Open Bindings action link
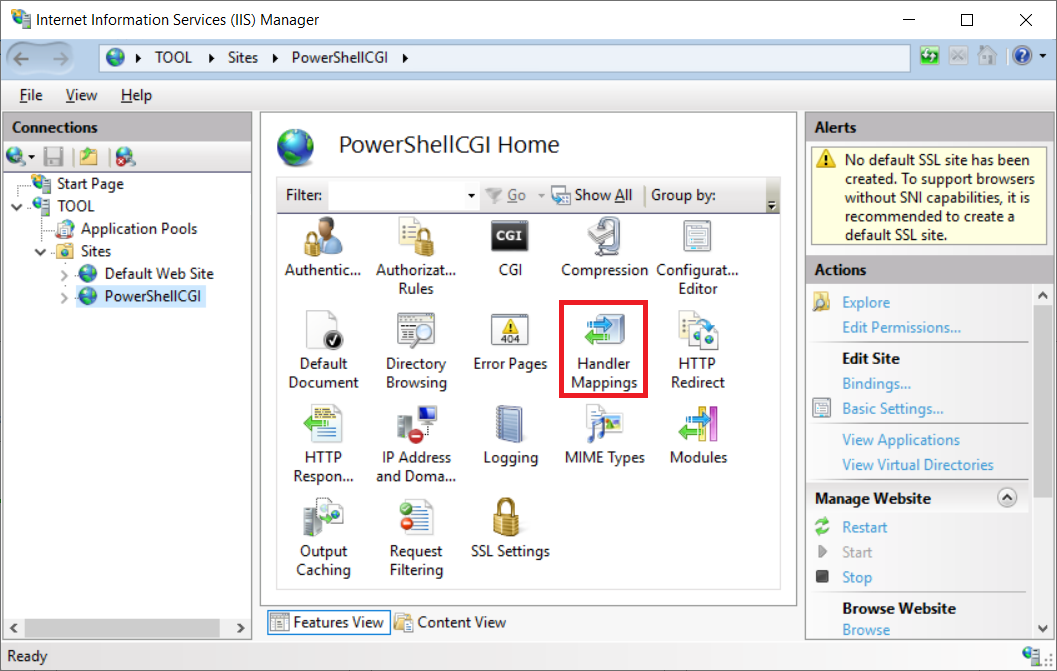This screenshot has width=1057, height=671. coord(876,383)
